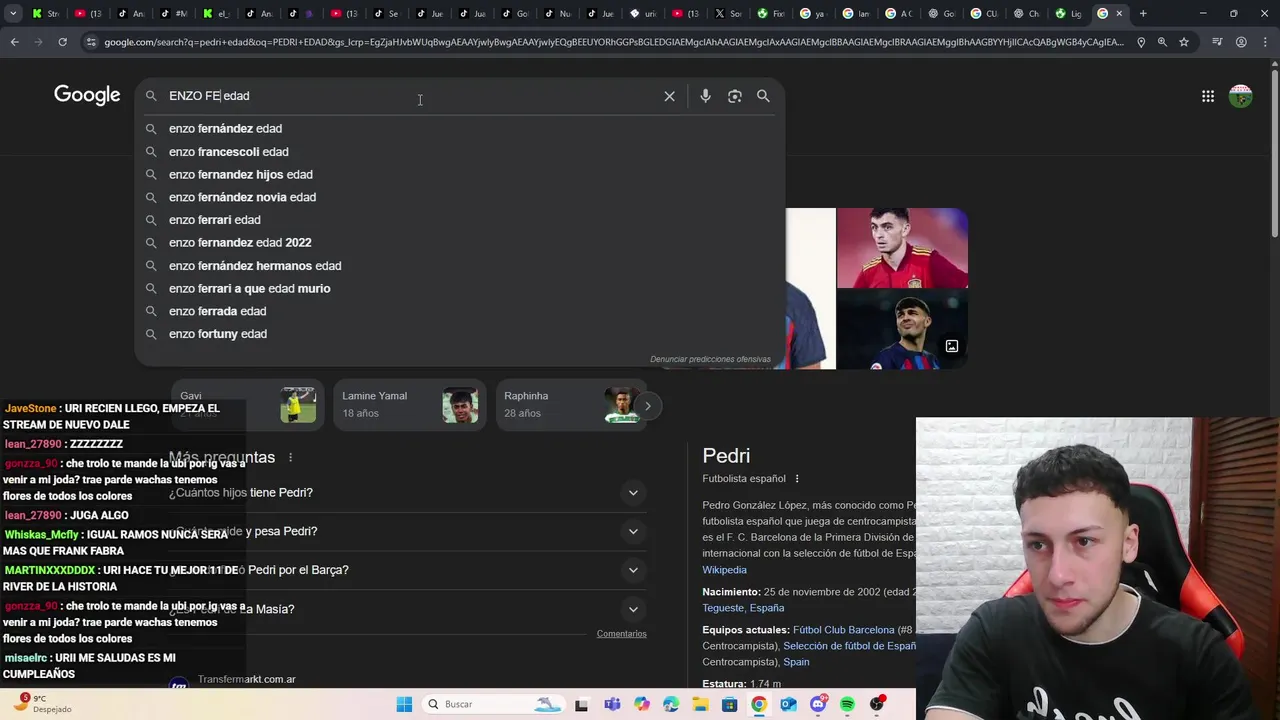Switch to the 'Sor' X browser tab
This screenshot has width=1280, height=720.
pyautogui.click(x=730, y=13)
